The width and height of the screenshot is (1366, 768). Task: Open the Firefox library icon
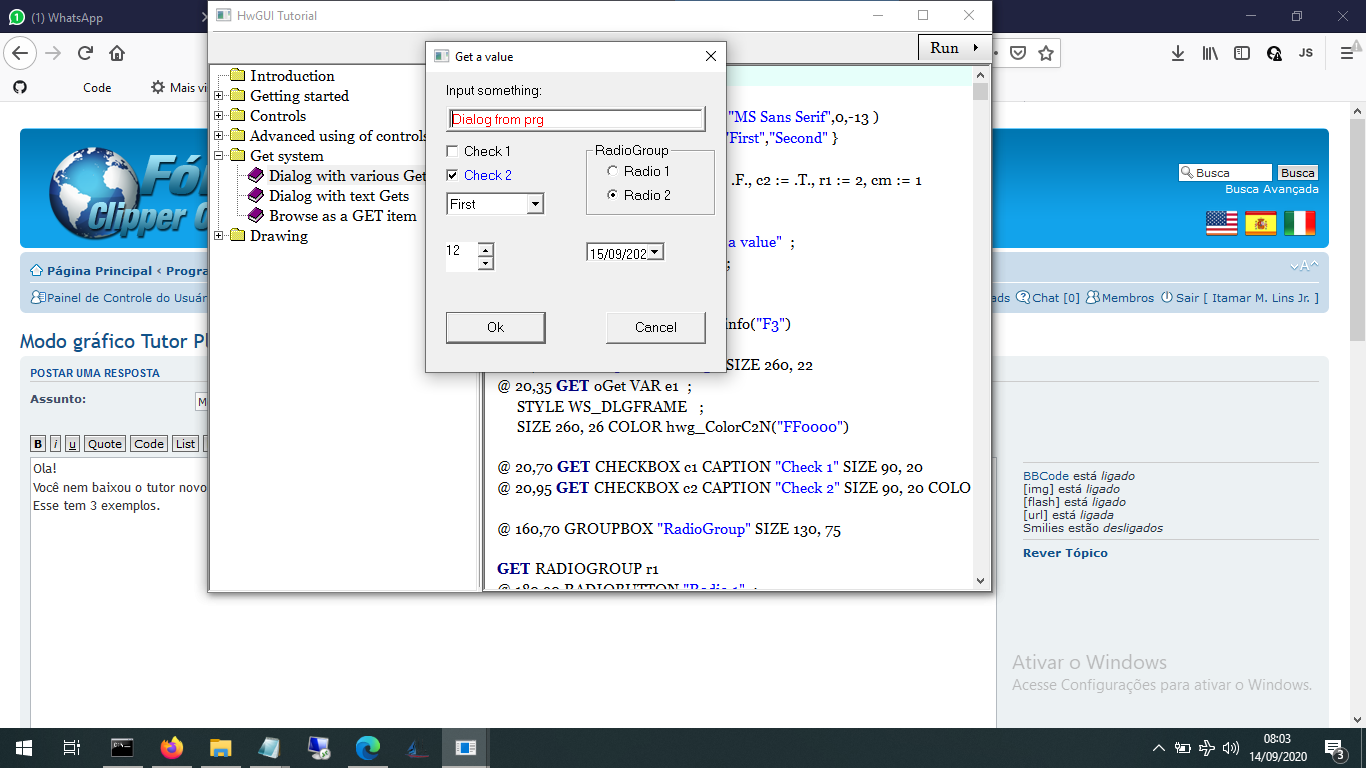(1210, 53)
